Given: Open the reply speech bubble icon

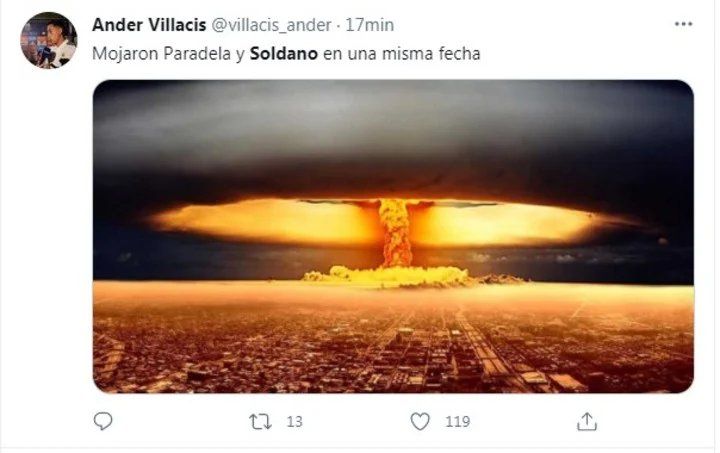Looking at the screenshot, I should pos(103,421).
